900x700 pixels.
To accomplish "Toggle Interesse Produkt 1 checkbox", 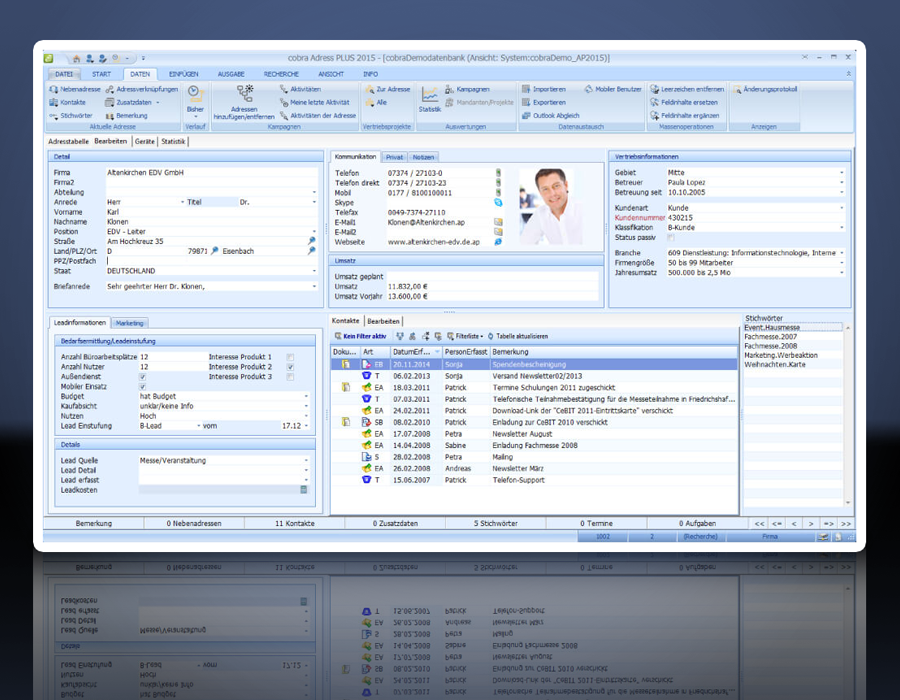I will 290,357.
